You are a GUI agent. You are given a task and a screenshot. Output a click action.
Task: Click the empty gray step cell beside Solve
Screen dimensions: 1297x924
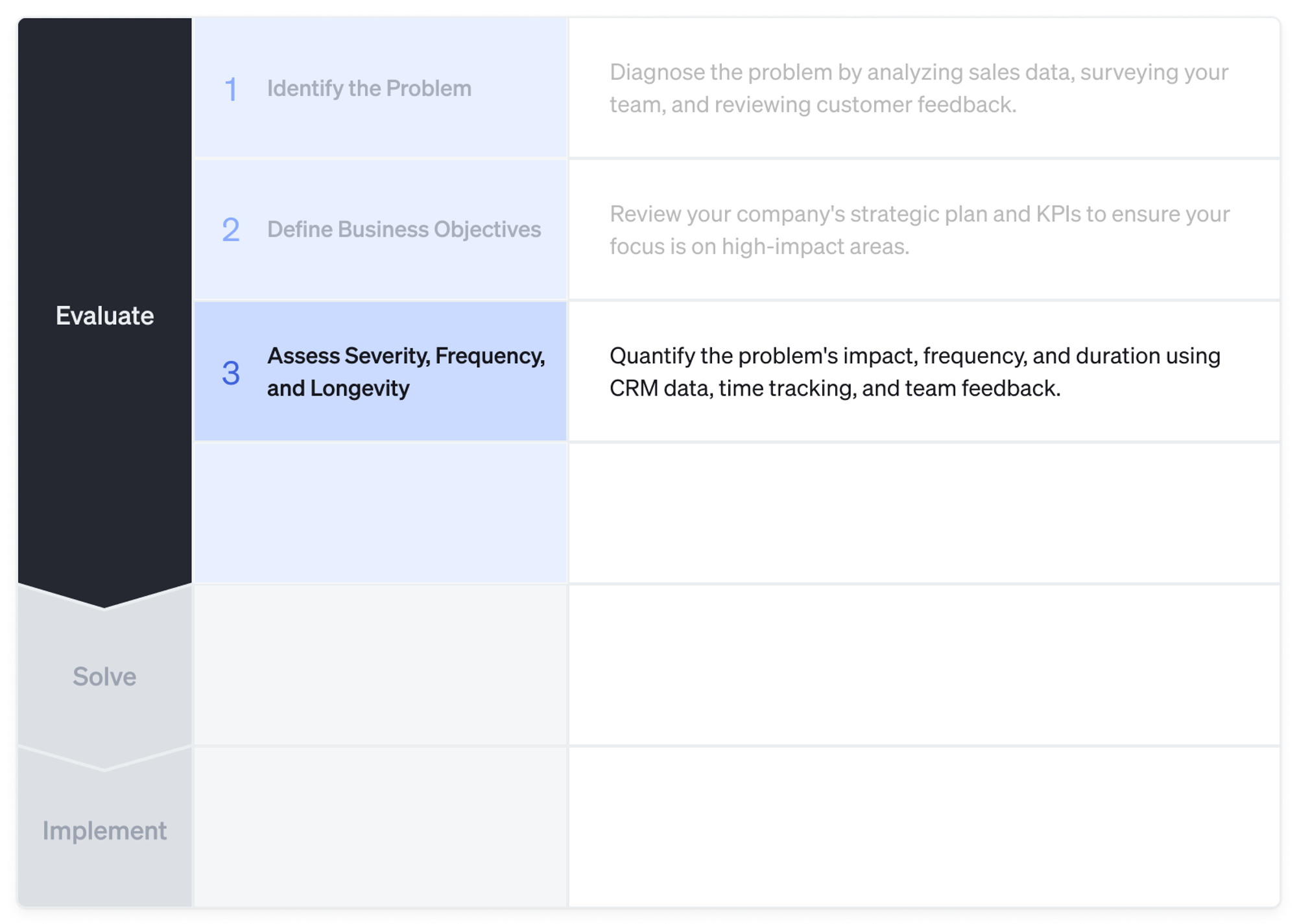[x=381, y=665]
